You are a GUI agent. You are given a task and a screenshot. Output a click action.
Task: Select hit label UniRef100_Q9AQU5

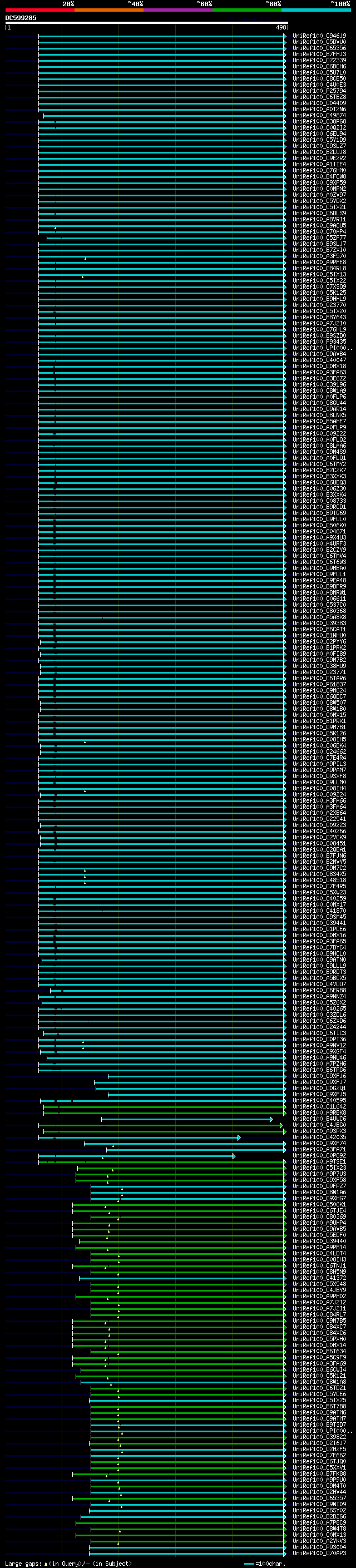(x=319, y=225)
